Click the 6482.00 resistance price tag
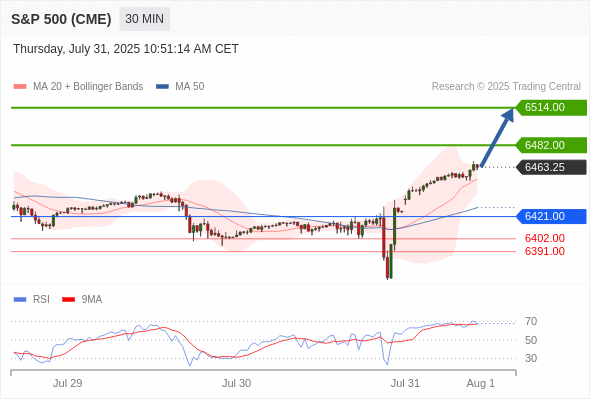The image size is (590, 400). coord(550,145)
